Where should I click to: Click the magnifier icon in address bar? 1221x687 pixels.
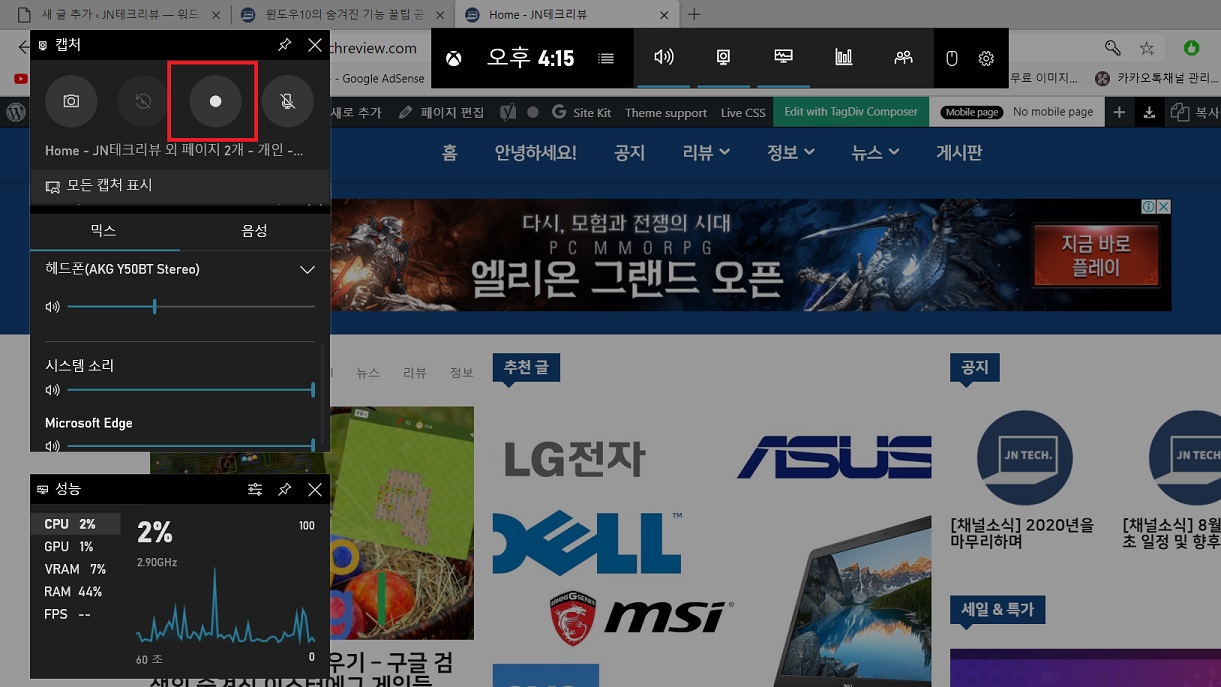1112,48
